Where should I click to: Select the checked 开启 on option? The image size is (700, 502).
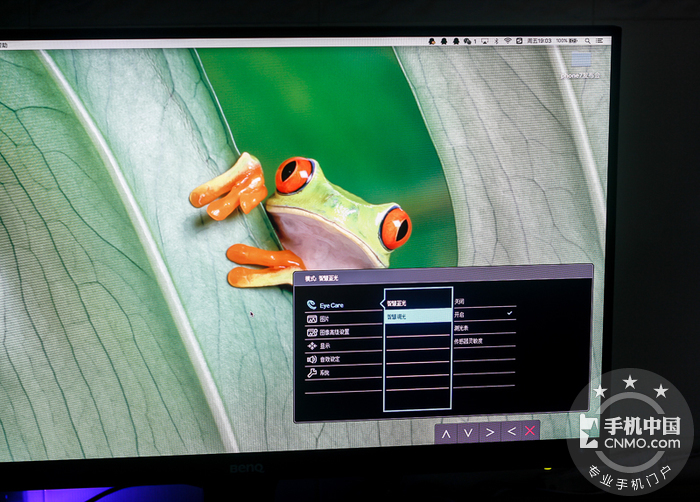pyautogui.click(x=484, y=314)
